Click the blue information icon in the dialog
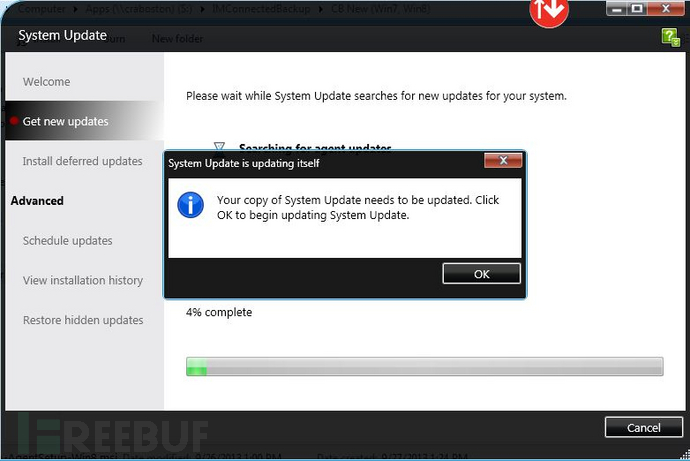The image size is (690, 461). pos(190,205)
